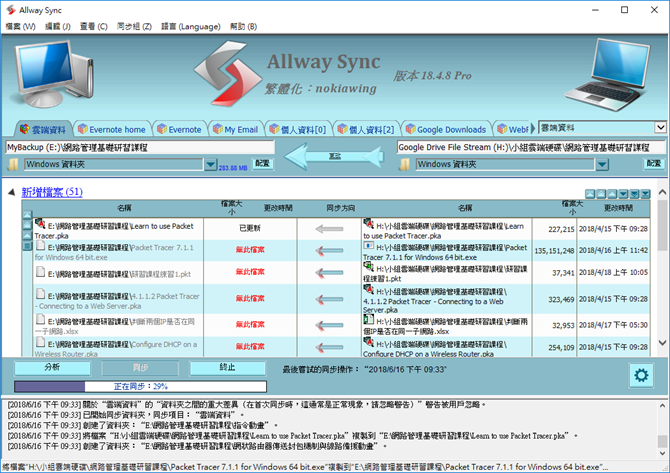Click right H: drive Excel icon of .xlsx file

click(x=368, y=320)
